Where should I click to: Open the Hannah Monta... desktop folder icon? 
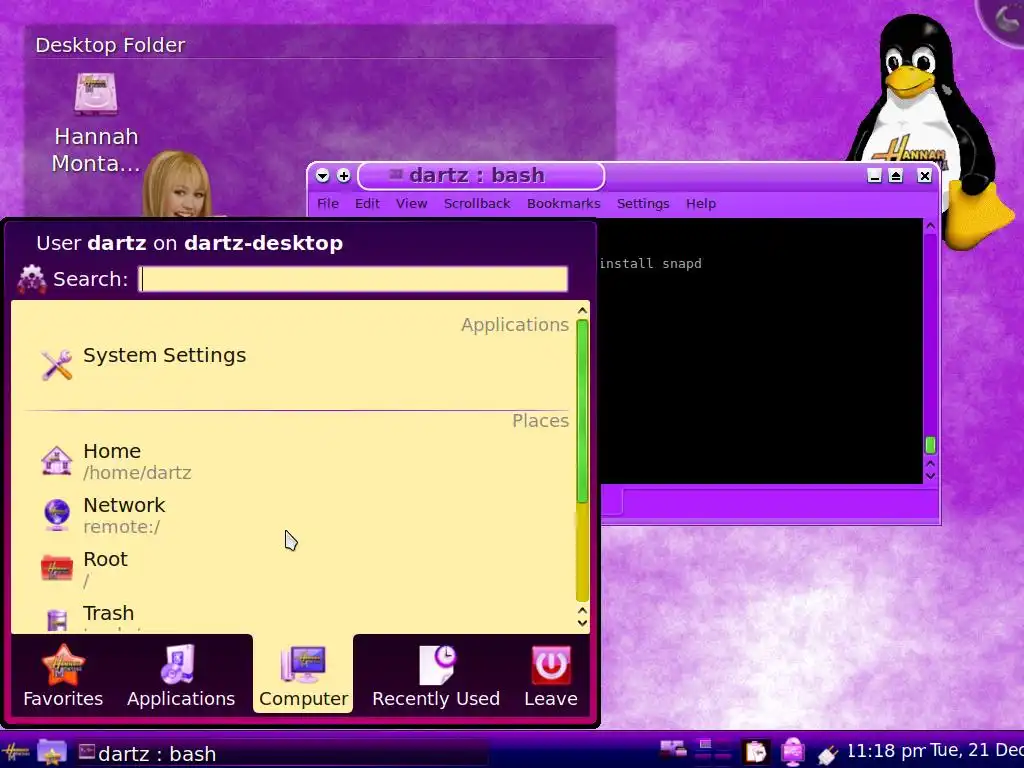[x=96, y=123]
